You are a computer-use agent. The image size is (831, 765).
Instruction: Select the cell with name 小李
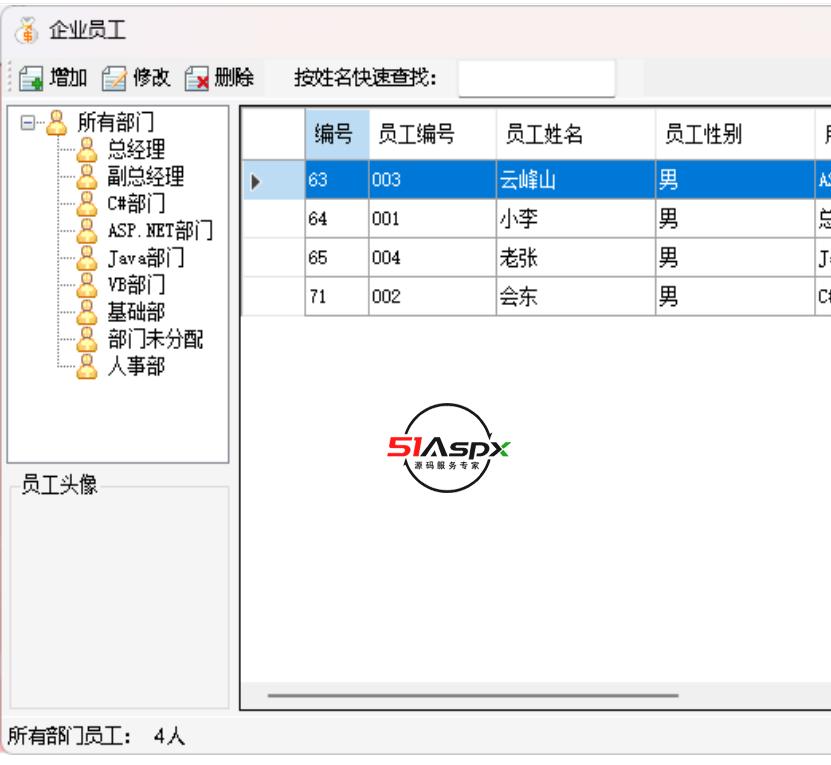(x=576, y=219)
